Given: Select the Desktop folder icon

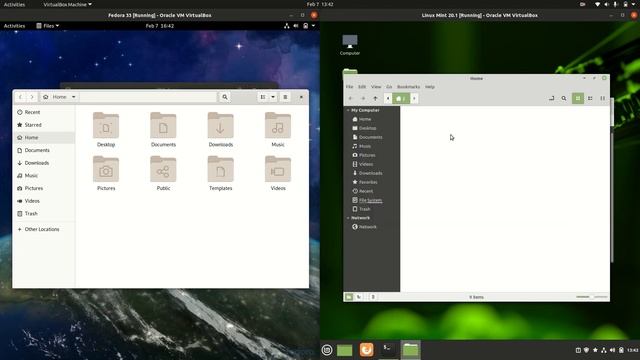Looking at the screenshot, I should tap(106, 125).
